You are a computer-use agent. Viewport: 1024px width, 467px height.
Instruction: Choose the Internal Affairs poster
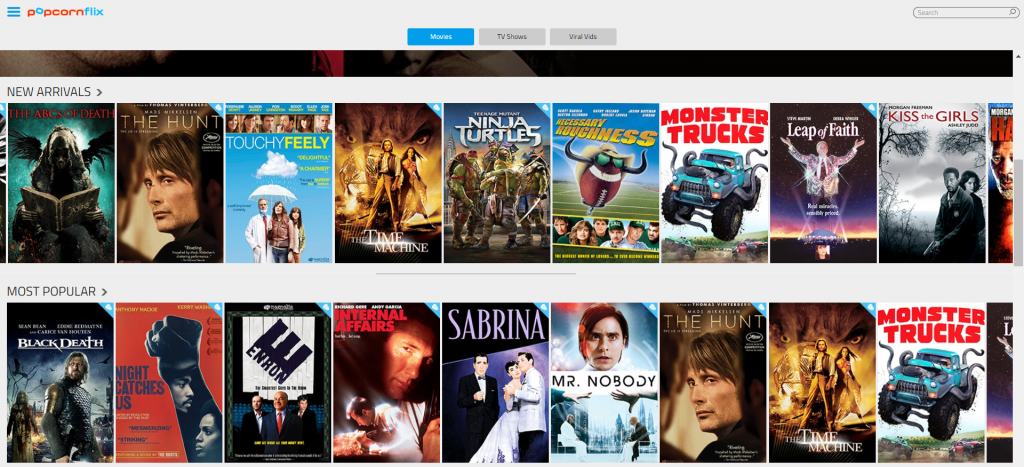tap(387, 383)
